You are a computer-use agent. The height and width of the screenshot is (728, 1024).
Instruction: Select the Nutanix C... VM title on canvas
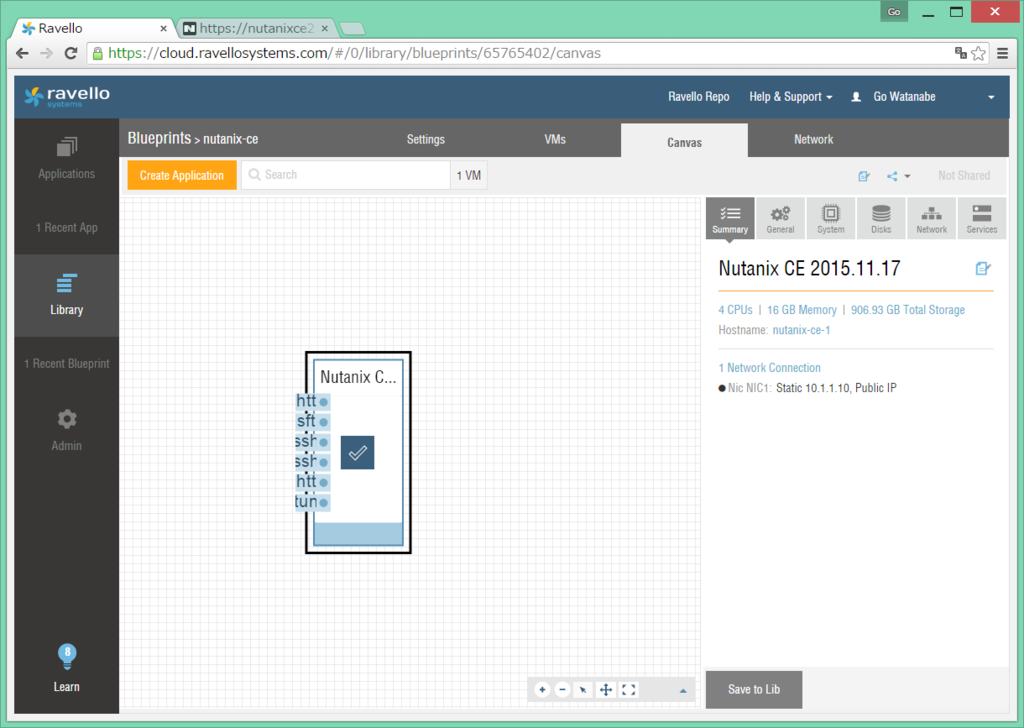pos(358,377)
